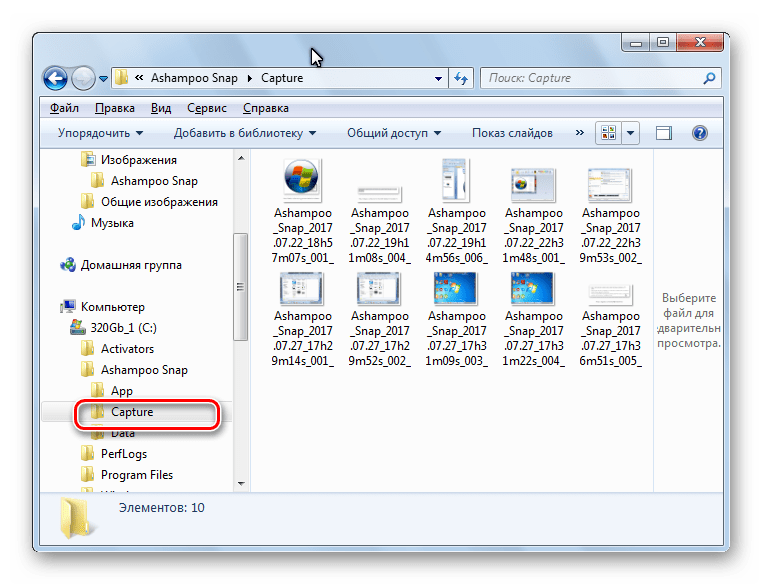Toggle the preview pane button
Viewport: 763px width, 585px height.
(664, 133)
